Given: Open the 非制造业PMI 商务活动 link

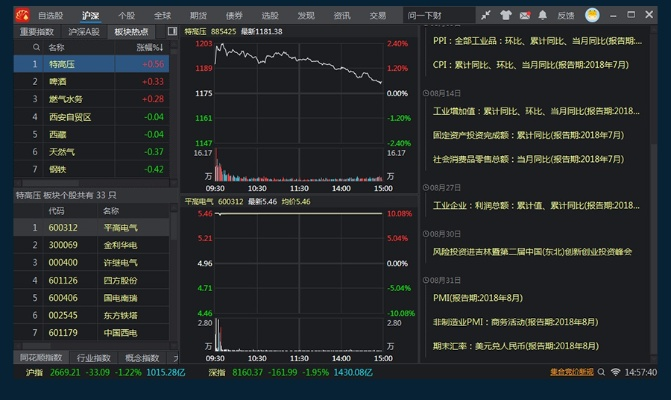Looking at the screenshot, I should [x=516, y=322].
